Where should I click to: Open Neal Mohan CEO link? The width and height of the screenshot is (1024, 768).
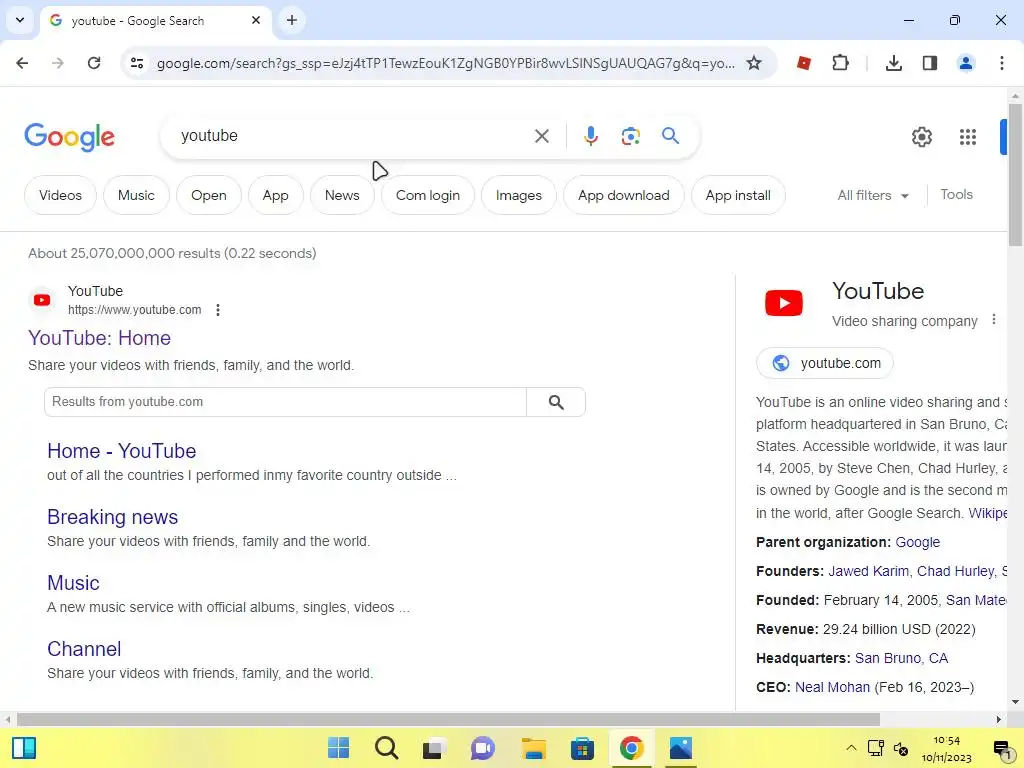click(832, 688)
